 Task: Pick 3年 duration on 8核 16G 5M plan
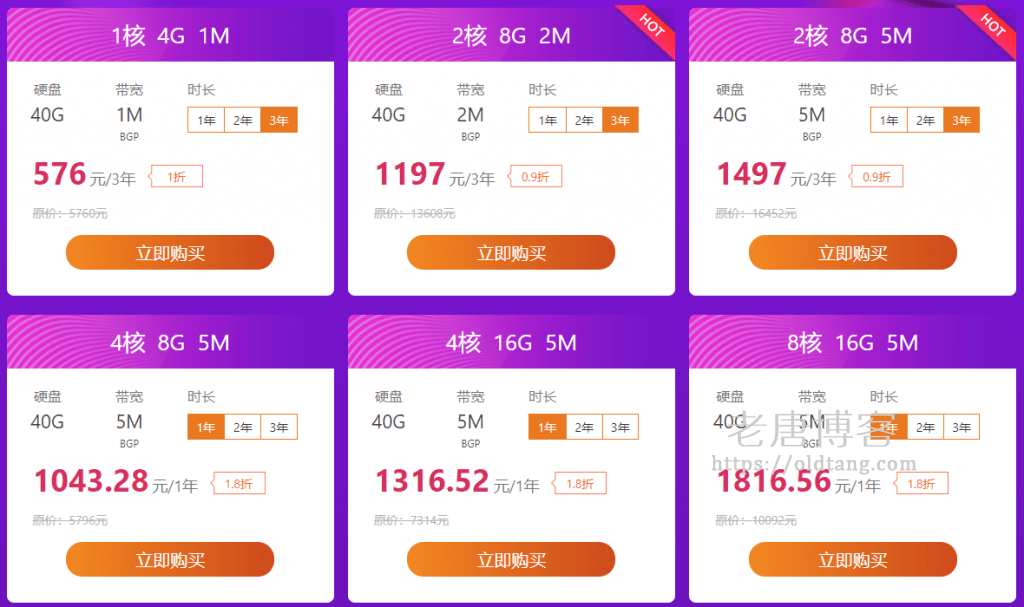[961, 427]
